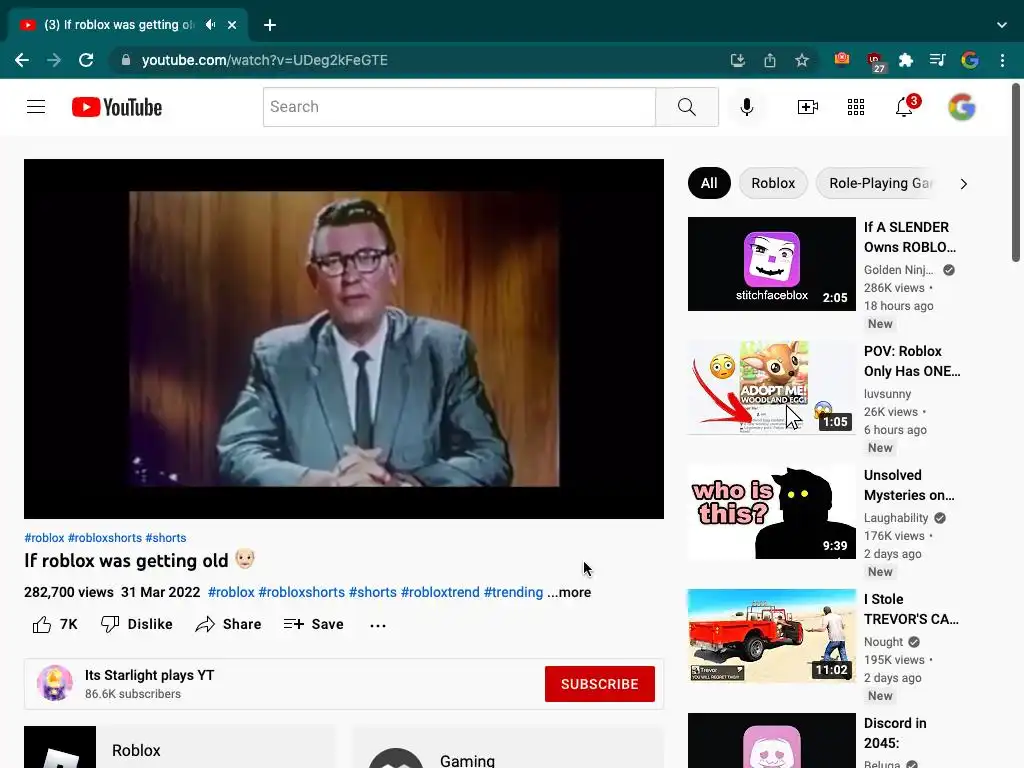Click the Nought channel name
This screenshot has width=1024, height=768.
click(x=884, y=642)
